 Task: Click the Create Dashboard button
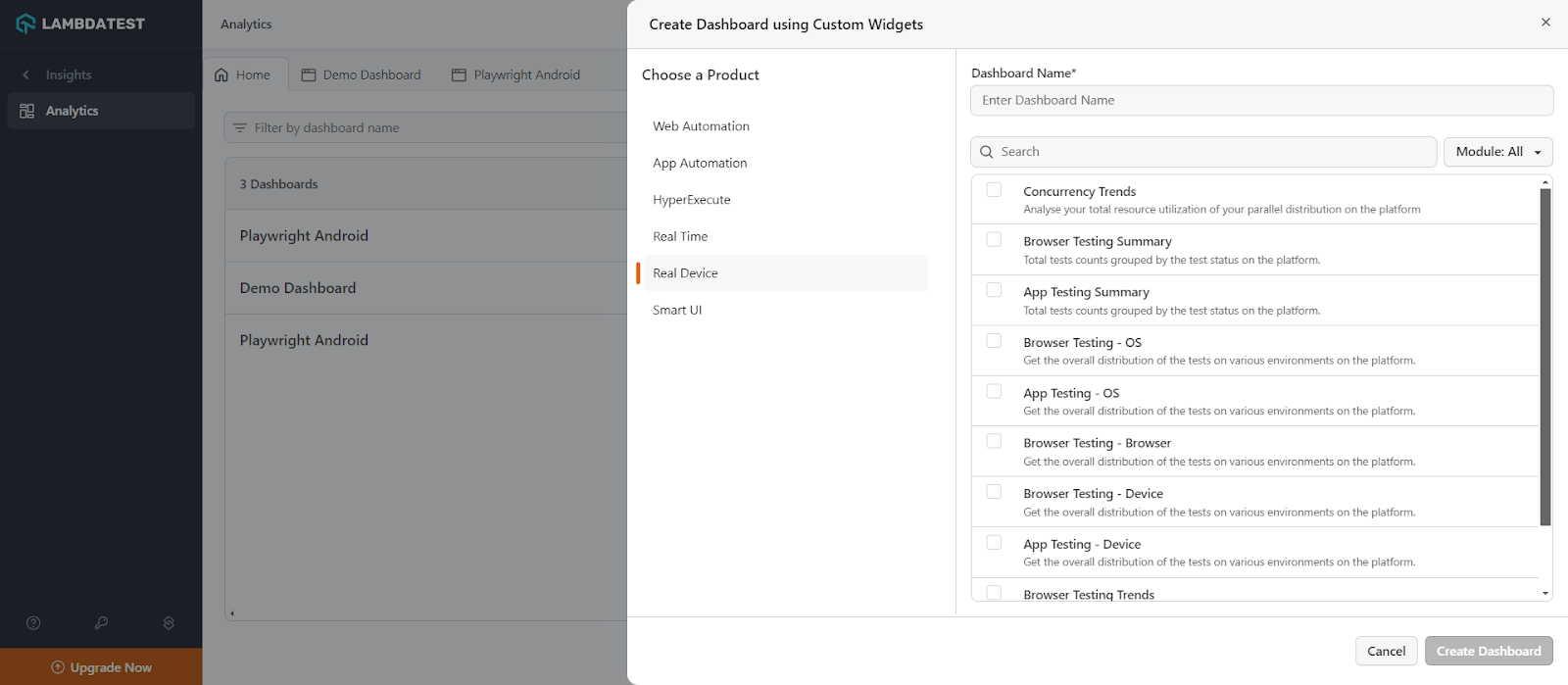click(1488, 651)
